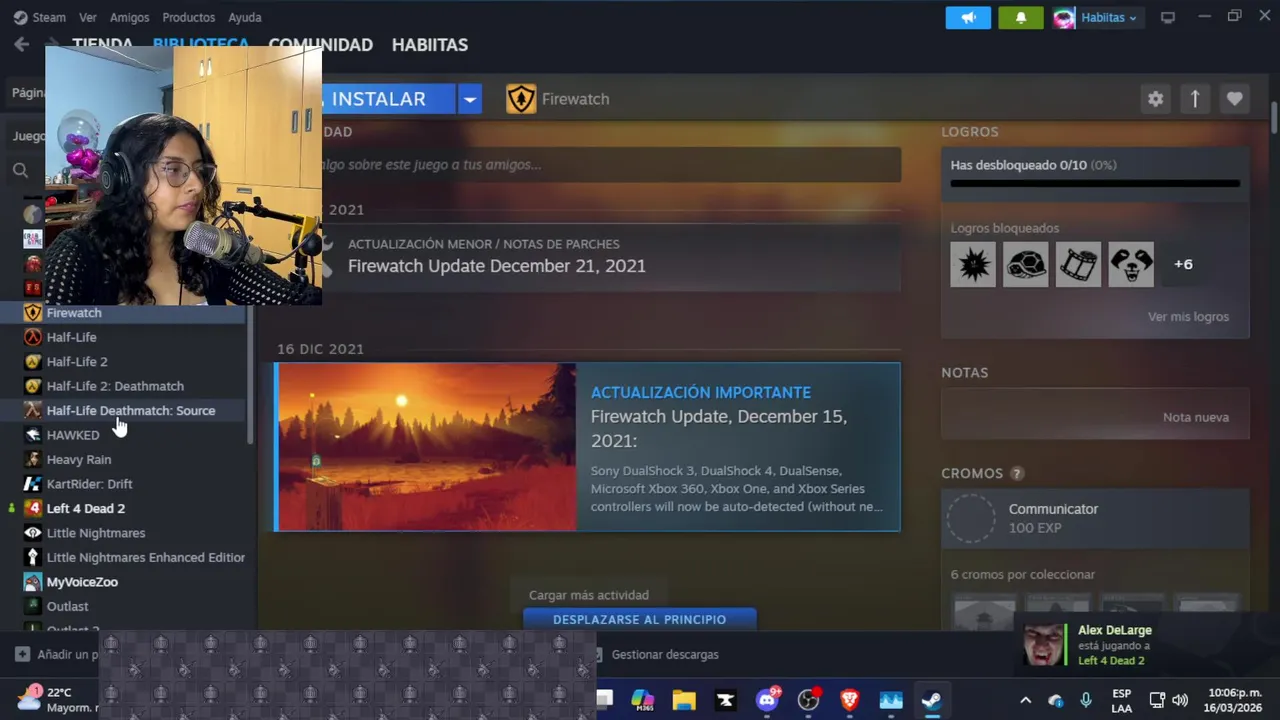Switch to COMUNIDAD tab
The height and width of the screenshot is (720, 1280).
coord(320,45)
